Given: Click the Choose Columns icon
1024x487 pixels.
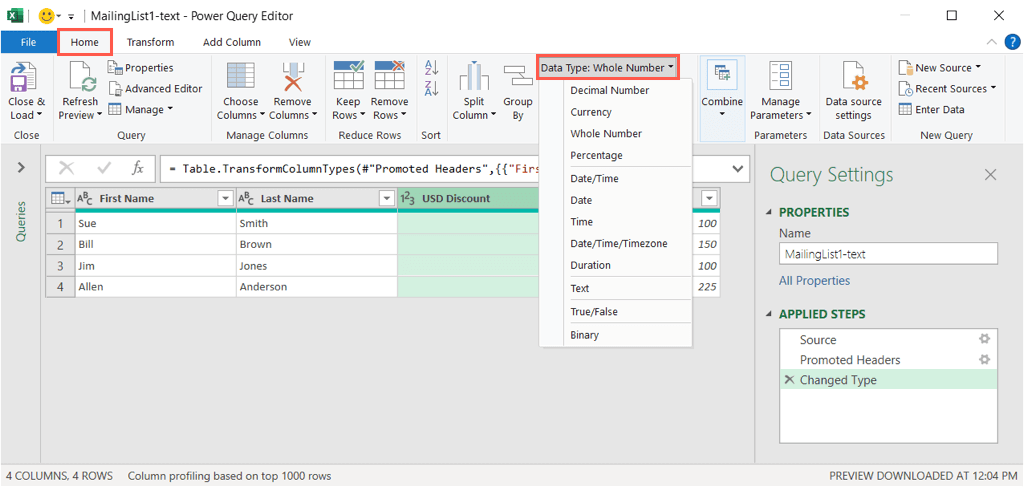Looking at the screenshot, I should click(x=240, y=76).
